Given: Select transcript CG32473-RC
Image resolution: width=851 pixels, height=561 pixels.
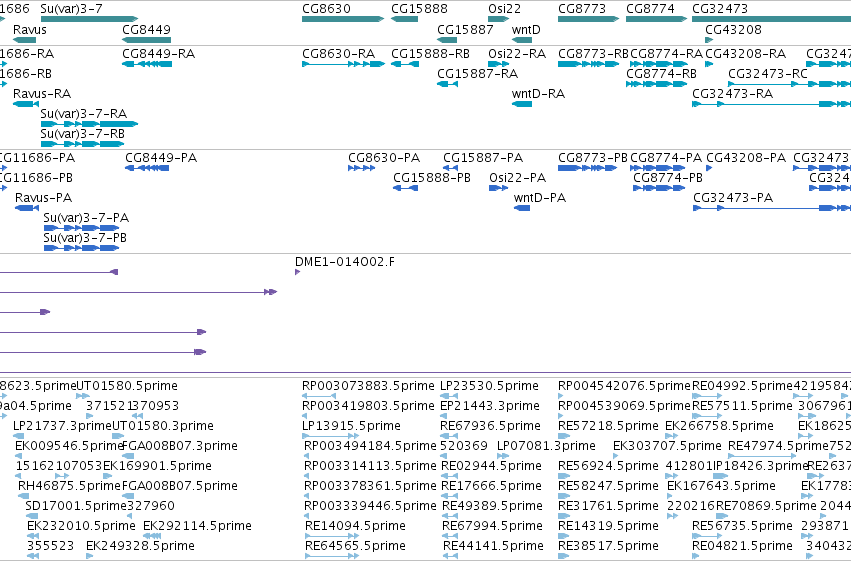Looking at the screenshot, I should (789, 84).
